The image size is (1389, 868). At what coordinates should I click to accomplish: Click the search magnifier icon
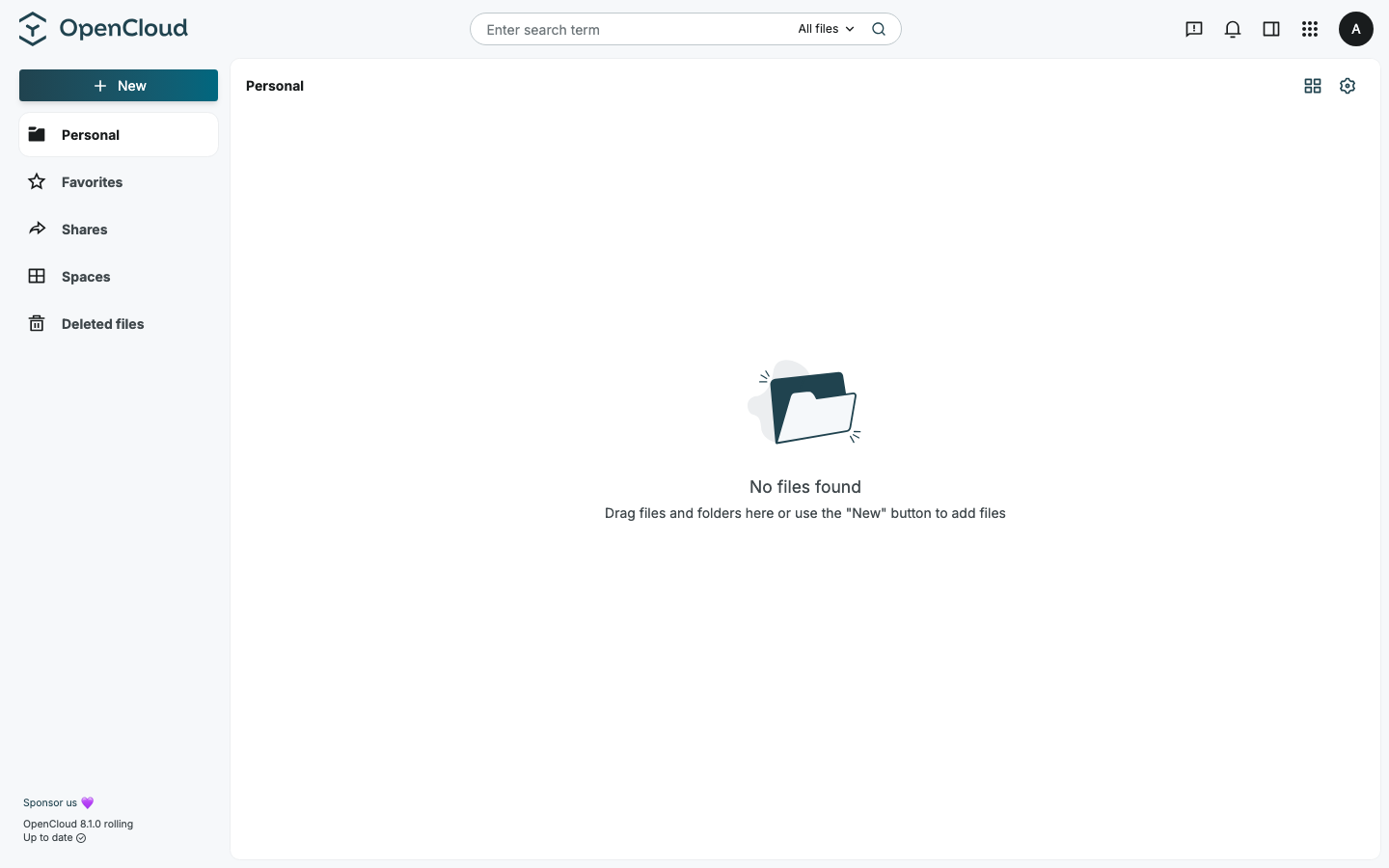[879, 29]
